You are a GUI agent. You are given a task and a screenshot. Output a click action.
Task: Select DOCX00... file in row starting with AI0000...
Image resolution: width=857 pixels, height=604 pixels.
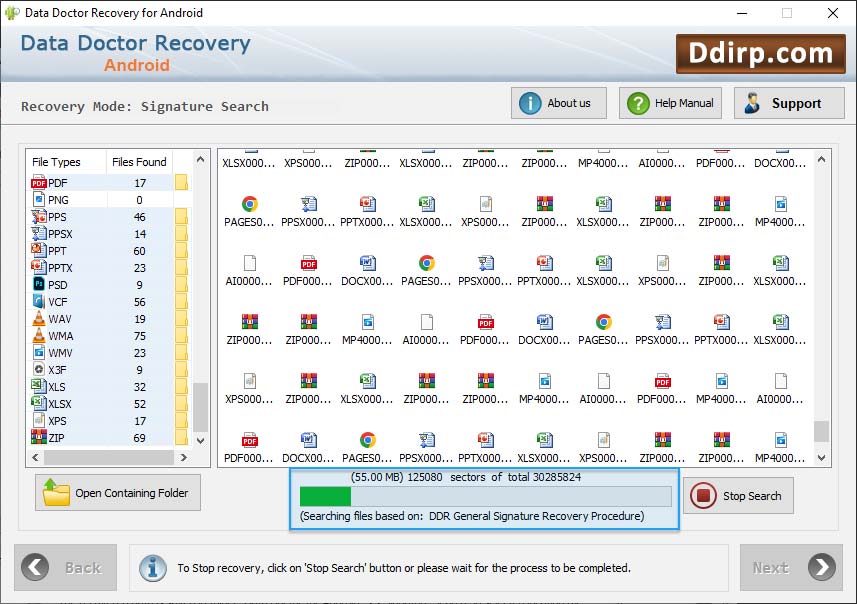pyautogui.click(x=367, y=269)
